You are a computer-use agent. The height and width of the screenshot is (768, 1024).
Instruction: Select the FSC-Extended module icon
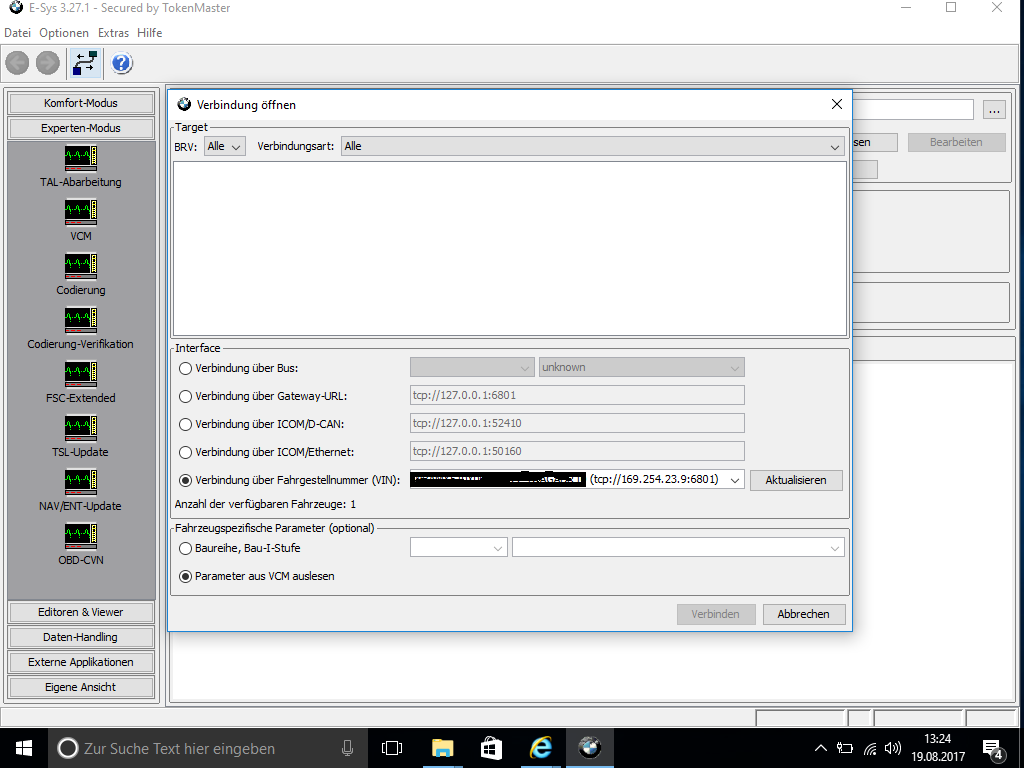tap(81, 374)
